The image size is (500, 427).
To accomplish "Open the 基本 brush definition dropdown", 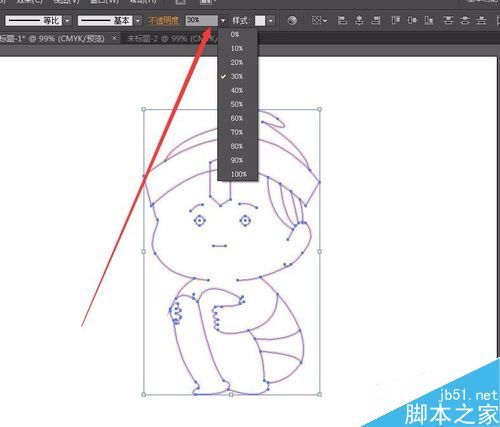I will click(x=105, y=21).
